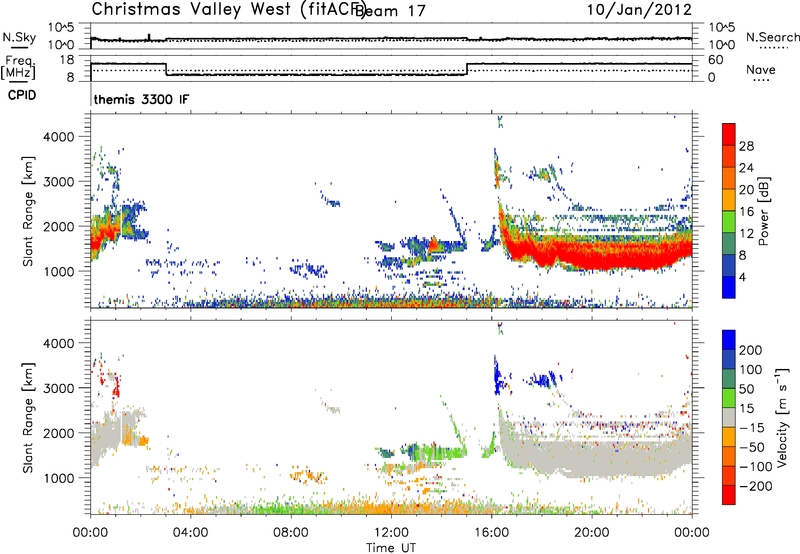Click the plot title Christmas Valley West (fitACF)
The width and height of the screenshot is (800, 554).
(229, 9)
